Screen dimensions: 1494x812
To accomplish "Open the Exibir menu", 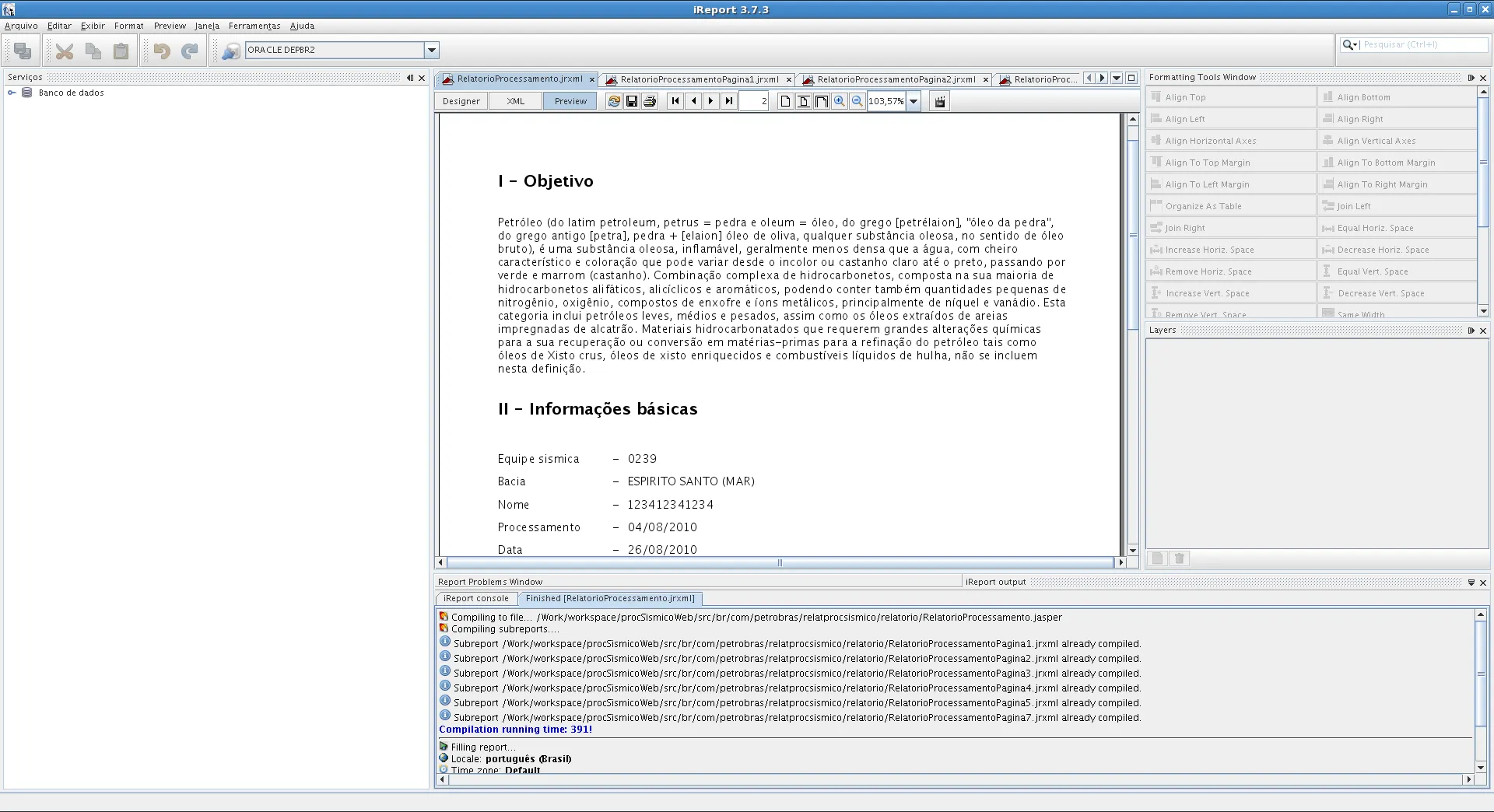I will (93, 26).
